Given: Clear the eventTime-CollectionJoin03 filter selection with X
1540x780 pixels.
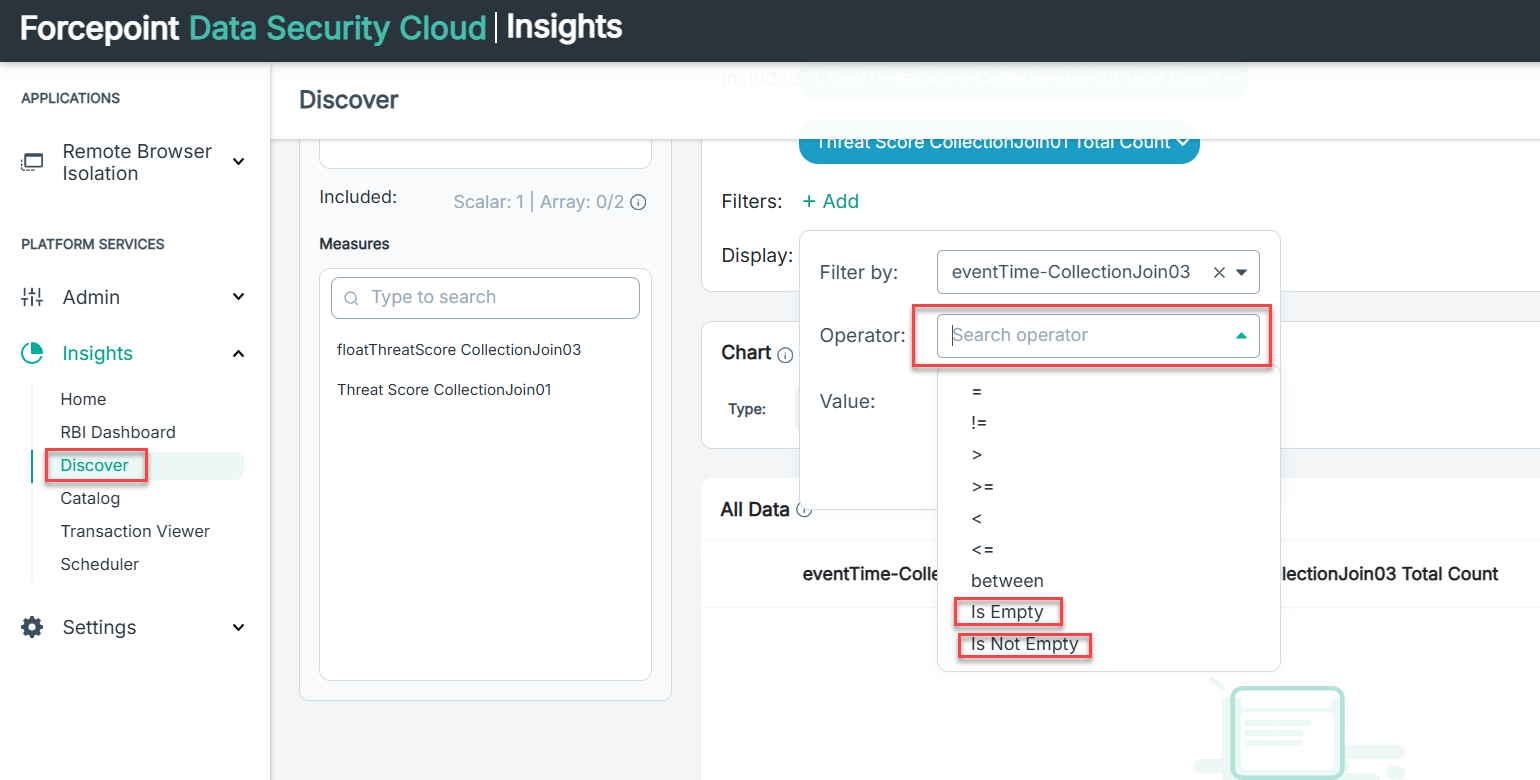Looking at the screenshot, I should click(x=1218, y=272).
